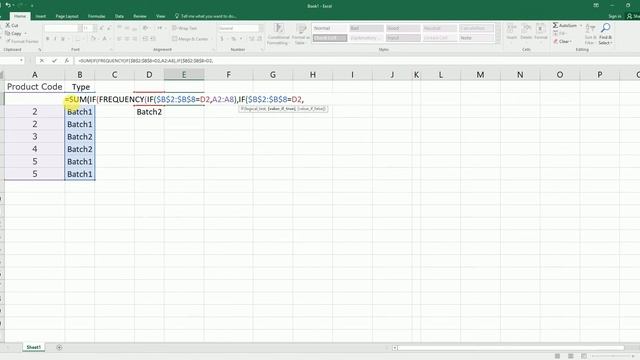Open the Review tab
Image resolution: width=640 pixels, height=360 pixels.
tap(140, 16)
